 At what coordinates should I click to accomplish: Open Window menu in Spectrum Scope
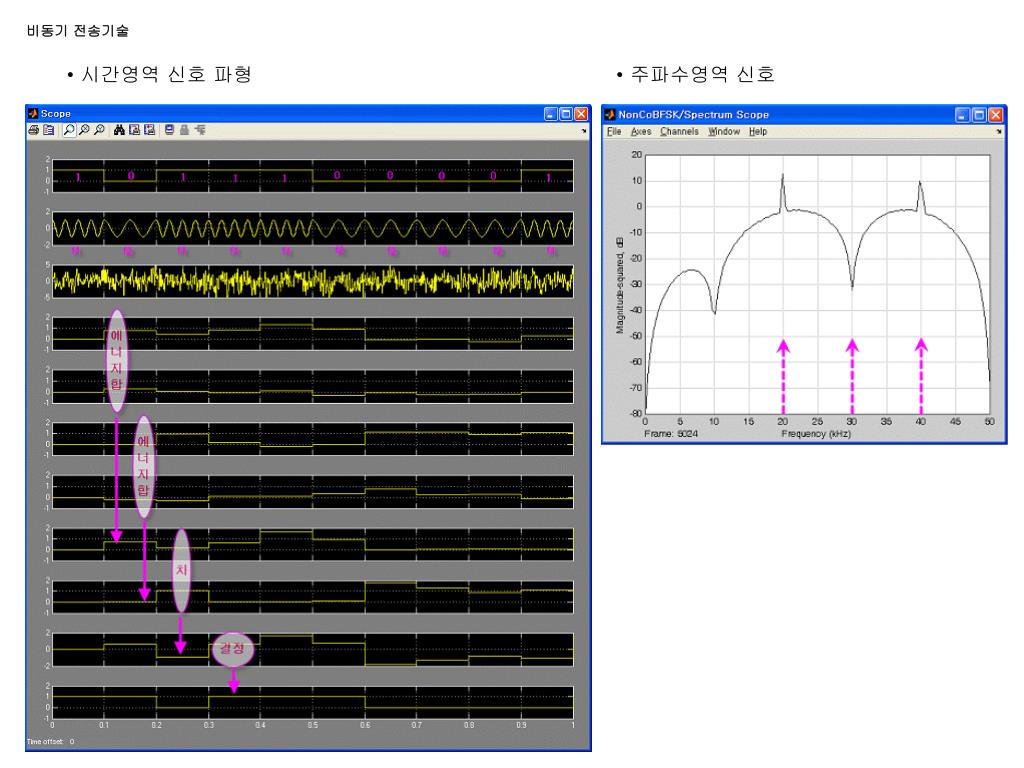pyautogui.click(x=724, y=131)
